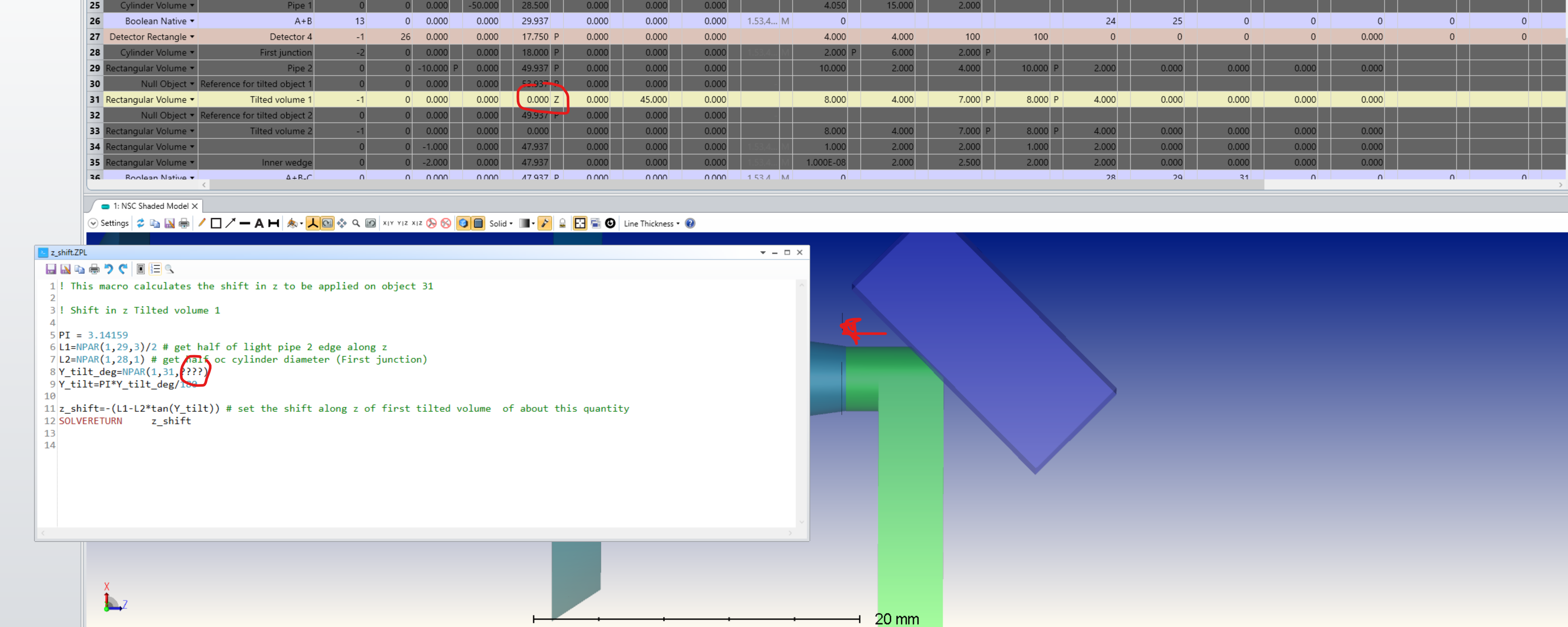The height and width of the screenshot is (627, 1568).
Task: Open the Solid display mode dropdown
Action: click(x=501, y=223)
